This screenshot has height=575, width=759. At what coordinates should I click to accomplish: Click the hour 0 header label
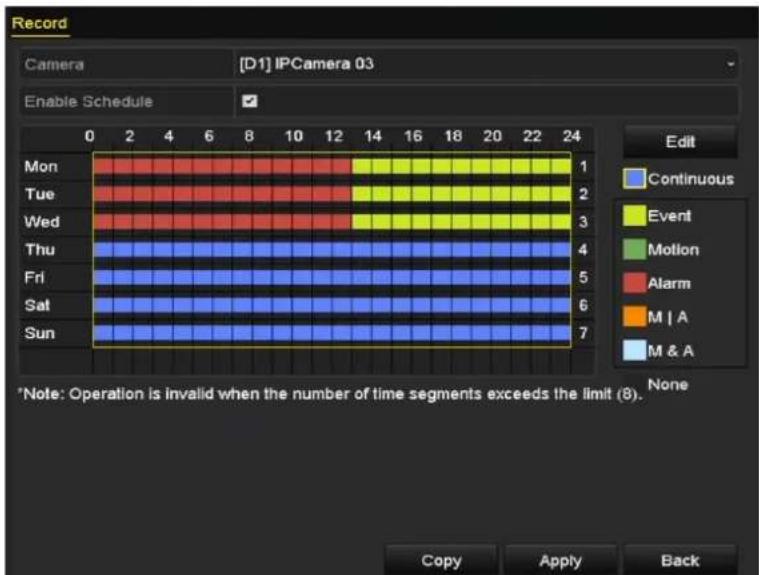point(90,136)
